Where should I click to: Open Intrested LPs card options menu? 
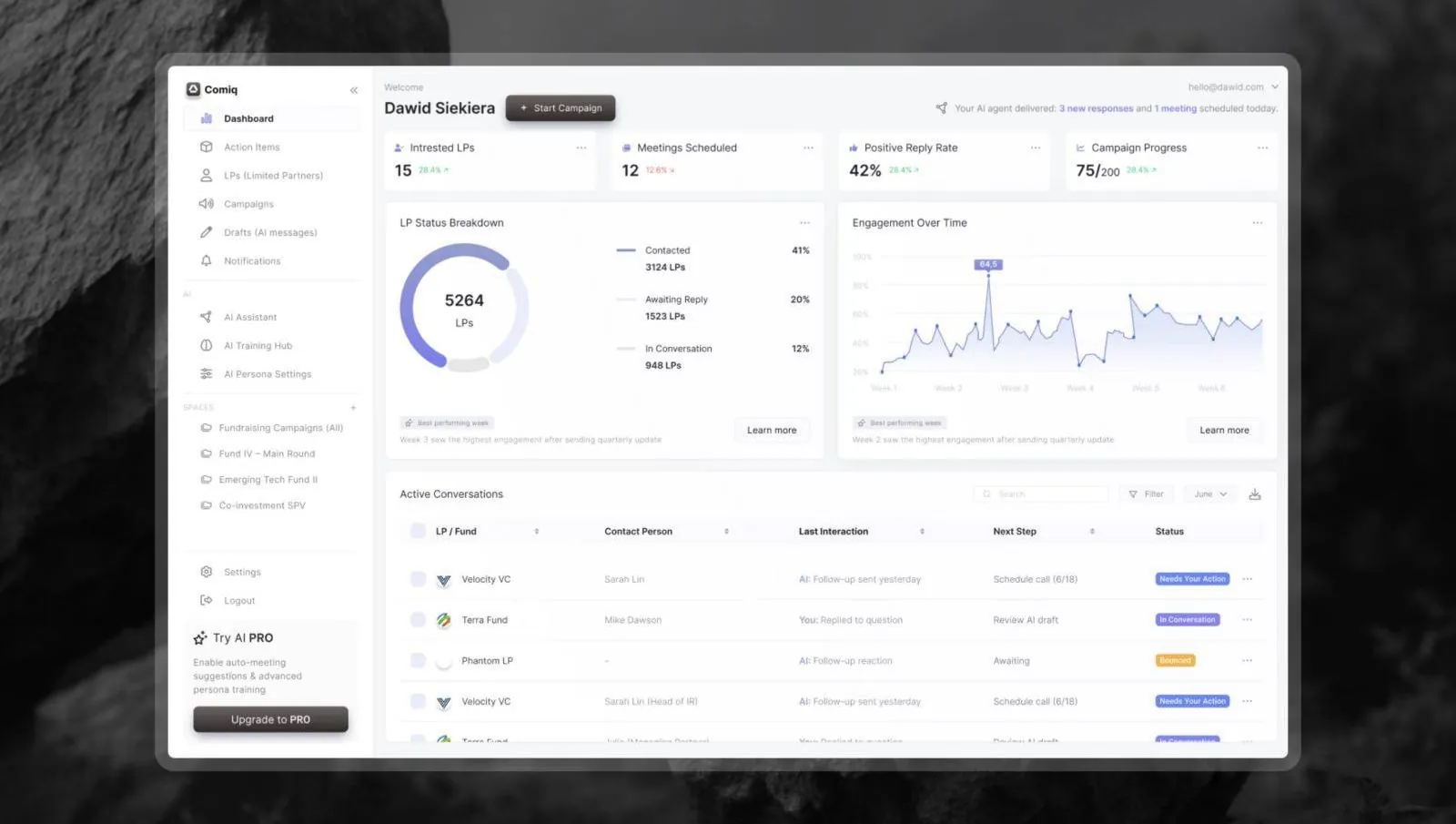tap(581, 148)
